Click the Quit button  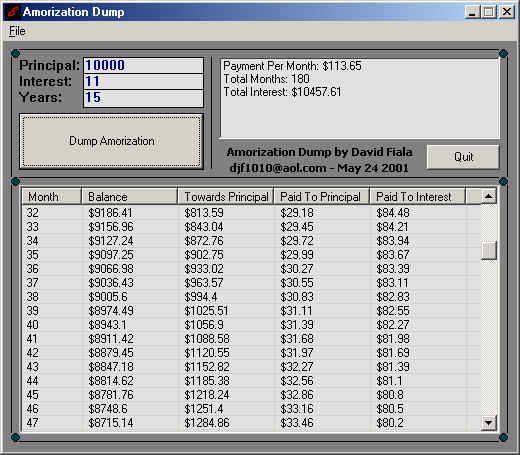pyautogui.click(x=463, y=156)
